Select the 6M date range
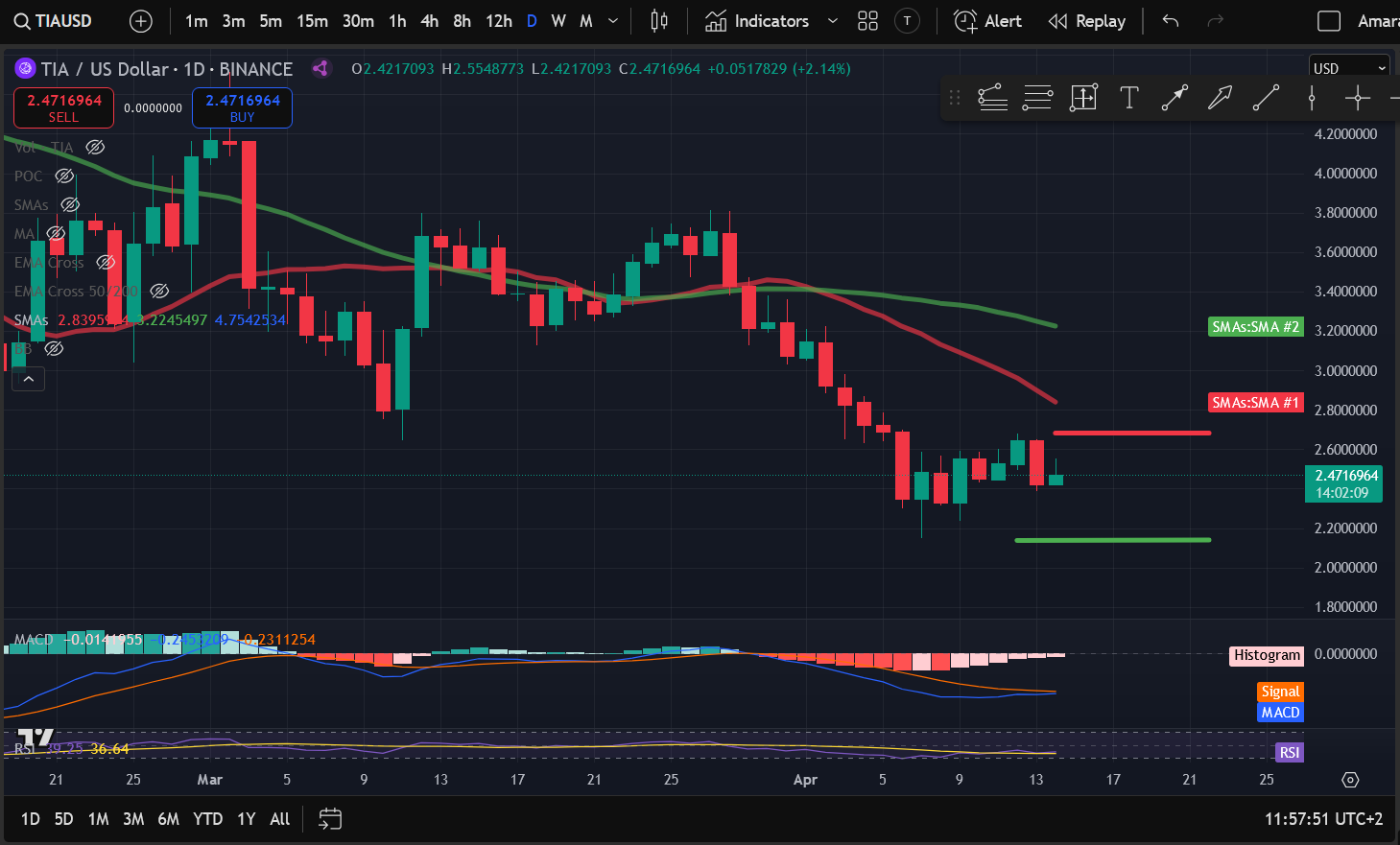The height and width of the screenshot is (845, 1400). 168,819
